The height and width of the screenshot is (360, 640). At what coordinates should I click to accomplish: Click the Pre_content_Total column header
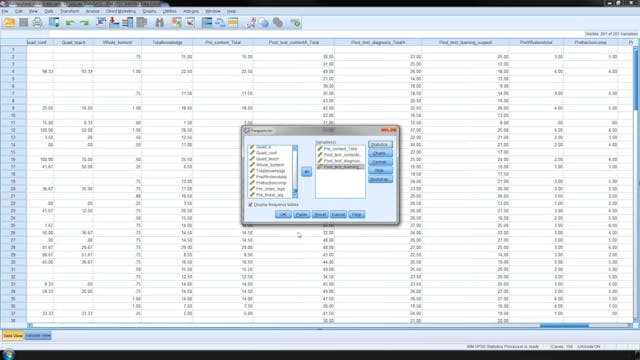[x=223, y=42]
